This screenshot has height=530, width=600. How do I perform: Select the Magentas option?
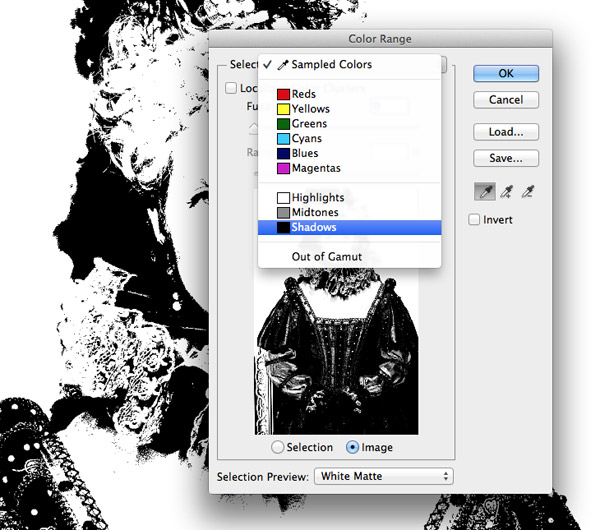point(316,169)
